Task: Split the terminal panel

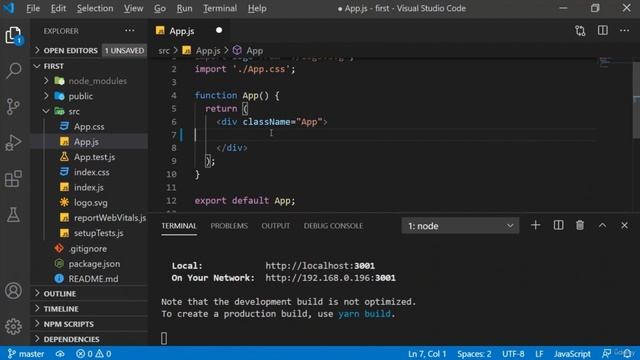Action: pyautogui.click(x=558, y=225)
